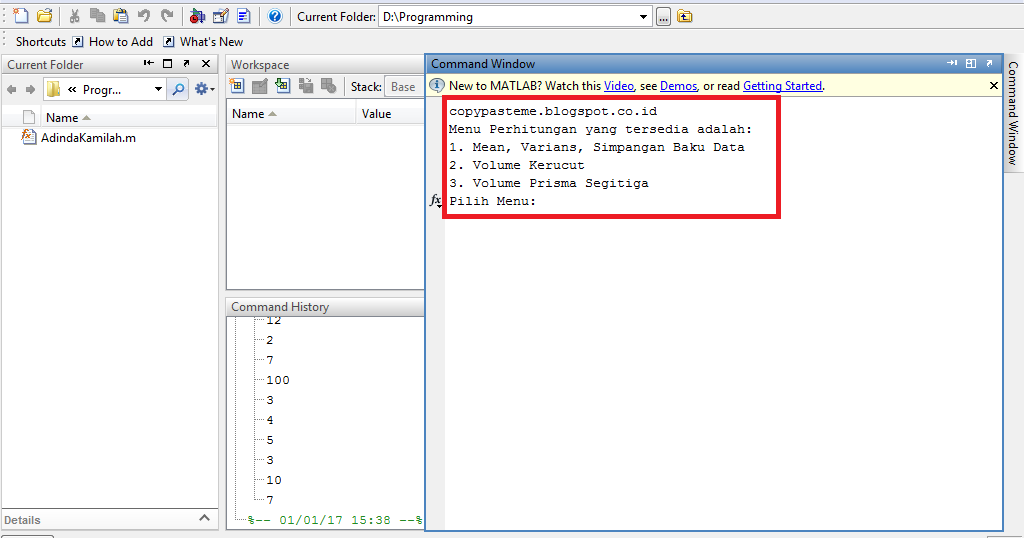Undock the Command Window panel
Image resolution: width=1024 pixels, height=538 pixels.
point(989,63)
